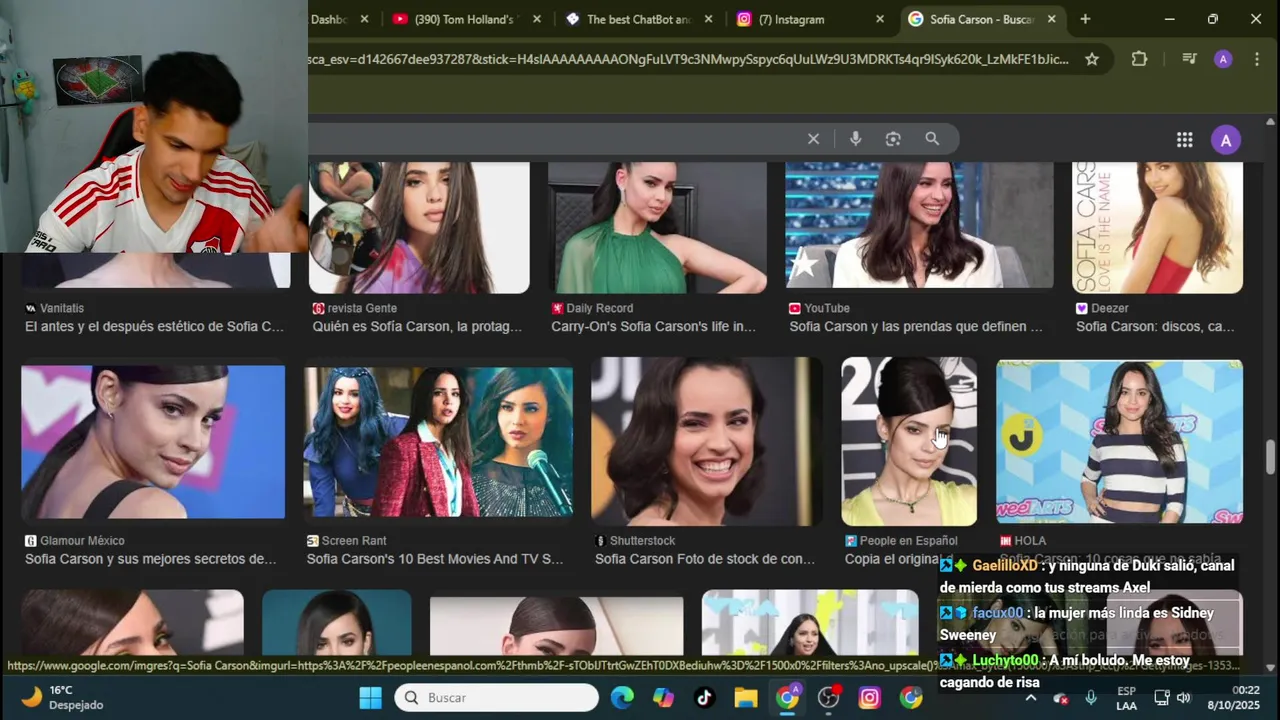Open the People en Español image thumbnail

[x=909, y=441]
